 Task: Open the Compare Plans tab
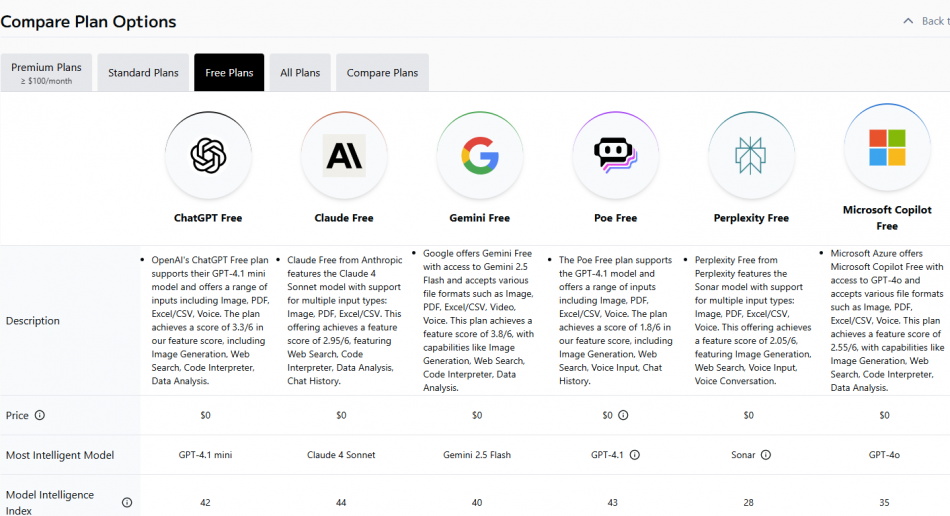pyautogui.click(x=382, y=73)
